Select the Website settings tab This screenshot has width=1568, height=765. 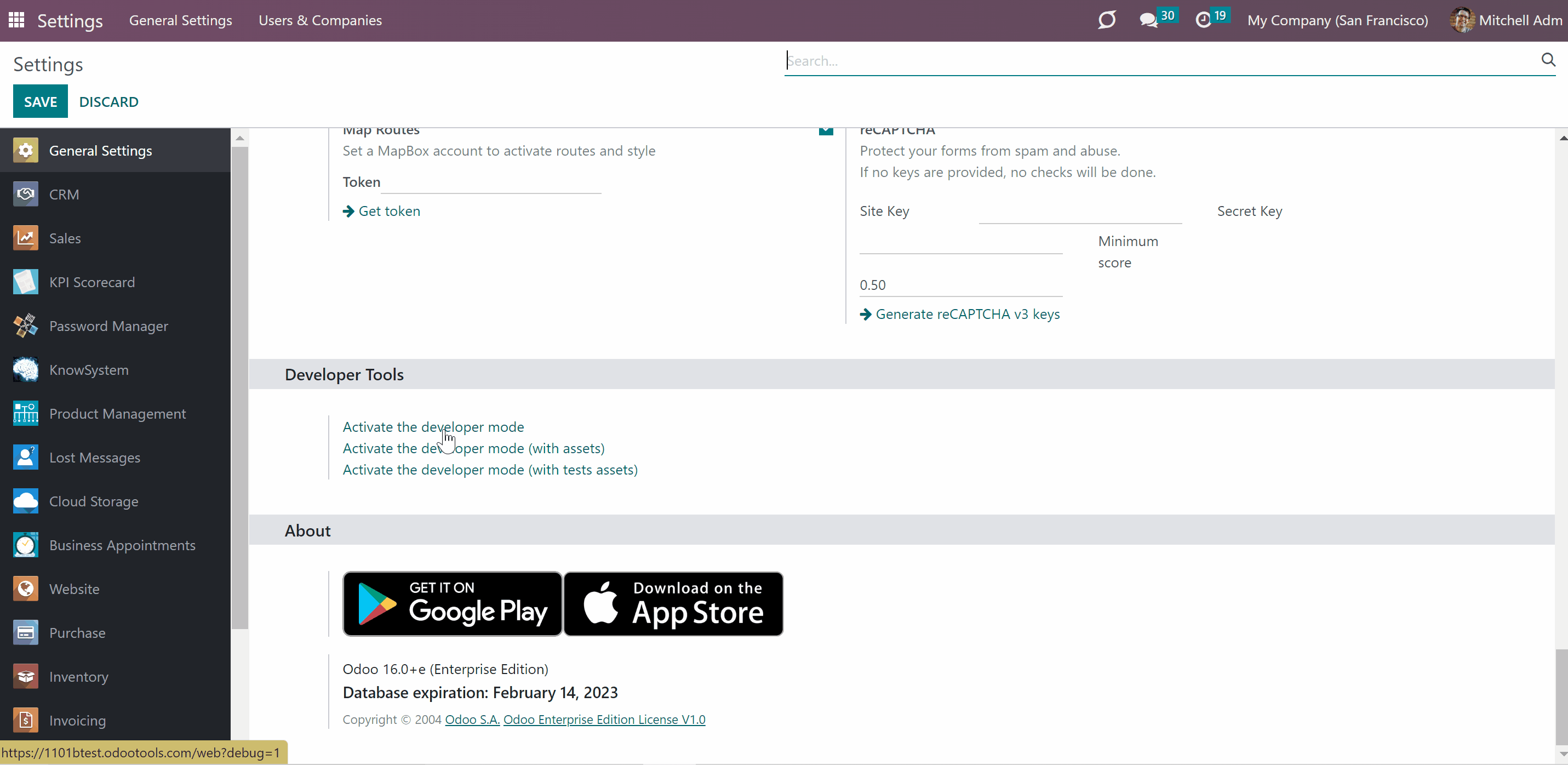(x=115, y=589)
